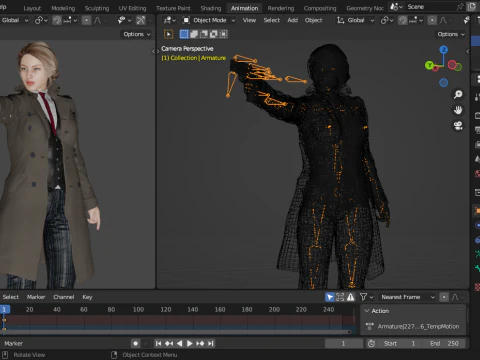The width and height of the screenshot is (480, 360).
Task: Play the animation forward
Action: click(x=189, y=343)
